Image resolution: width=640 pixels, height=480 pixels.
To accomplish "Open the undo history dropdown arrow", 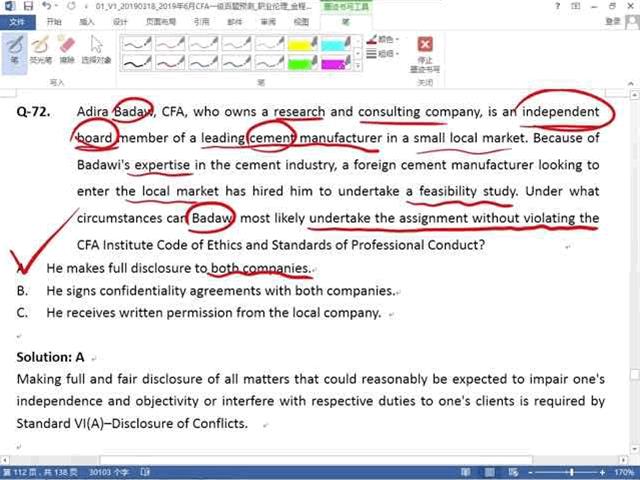I will click(56, 6).
